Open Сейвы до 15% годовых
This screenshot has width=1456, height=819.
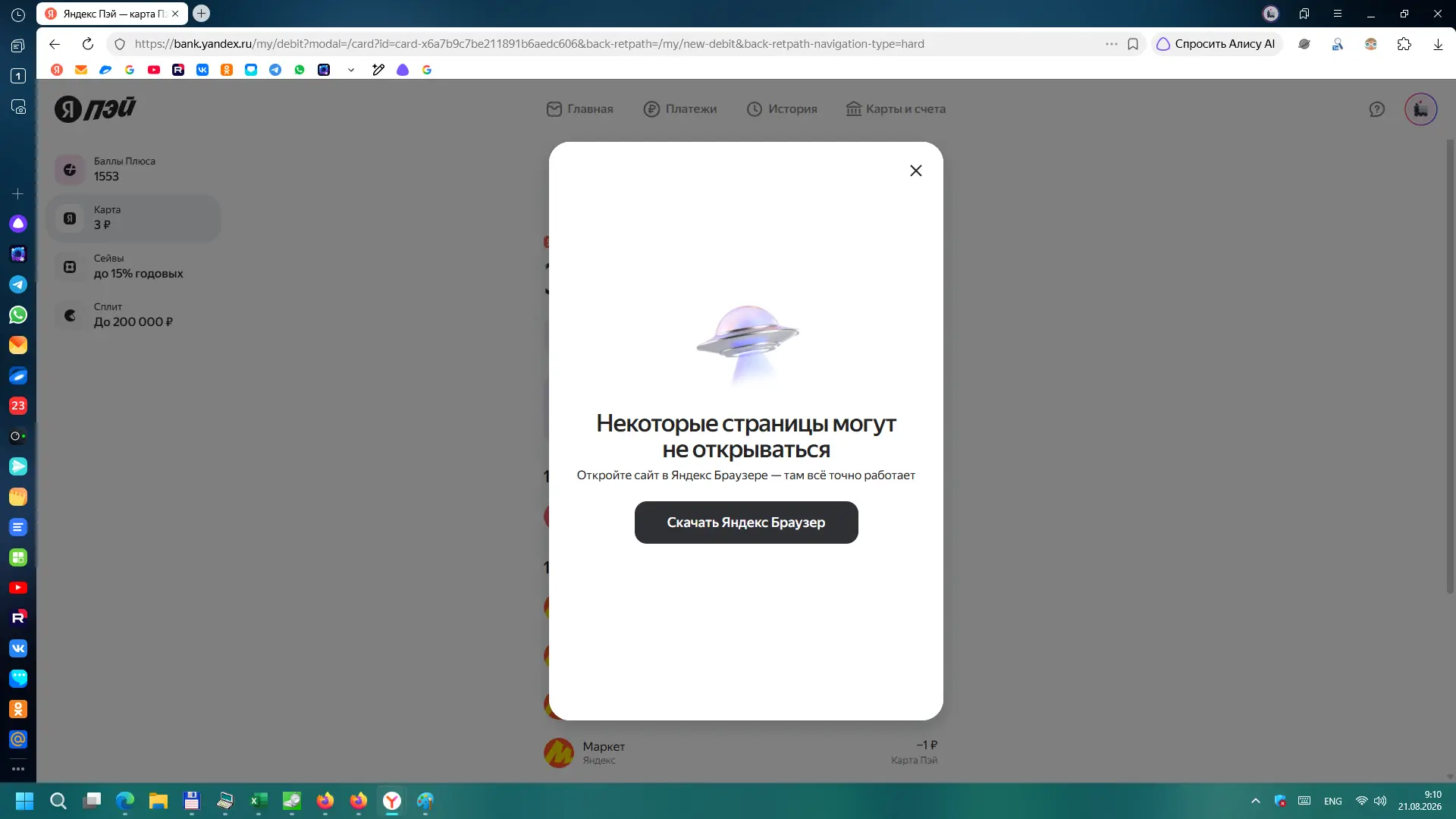click(133, 266)
